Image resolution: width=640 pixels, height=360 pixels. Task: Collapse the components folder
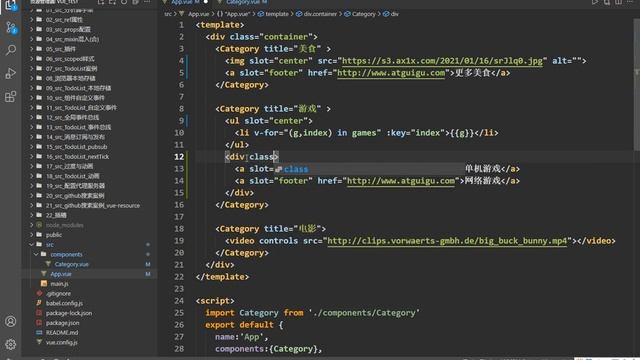click(x=36, y=254)
